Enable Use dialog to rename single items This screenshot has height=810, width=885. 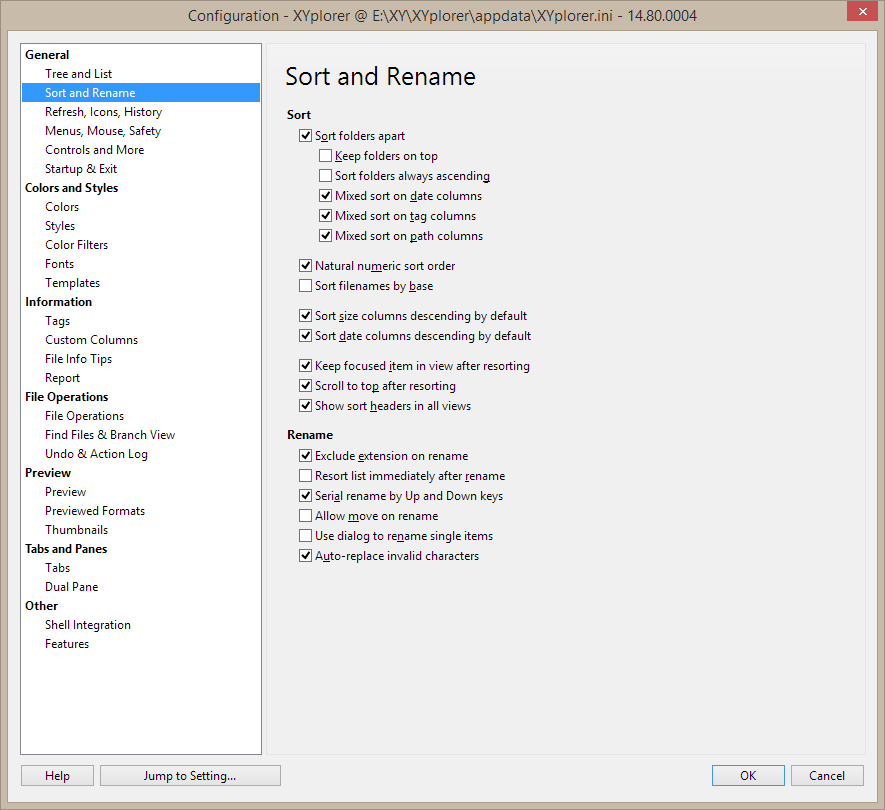306,536
